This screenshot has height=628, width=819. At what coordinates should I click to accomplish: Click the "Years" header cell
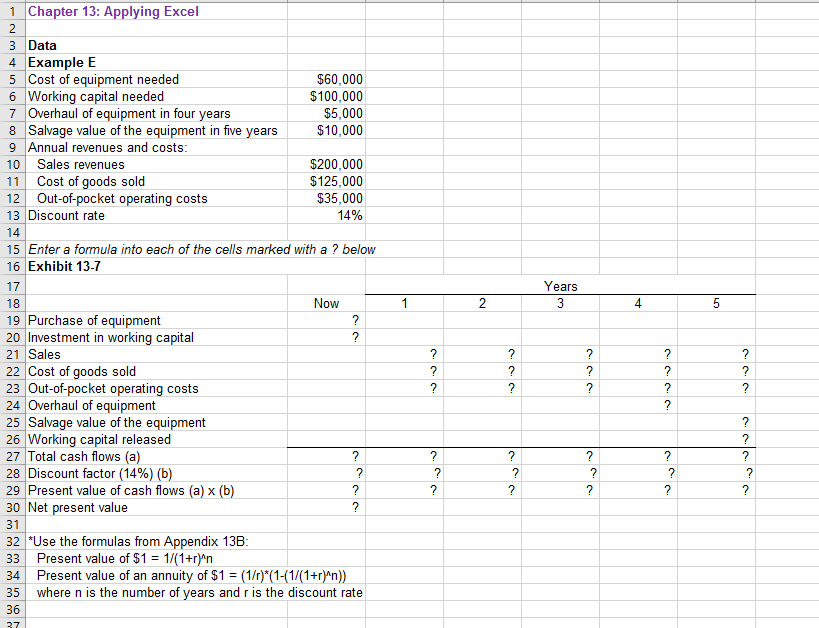[x=560, y=286]
